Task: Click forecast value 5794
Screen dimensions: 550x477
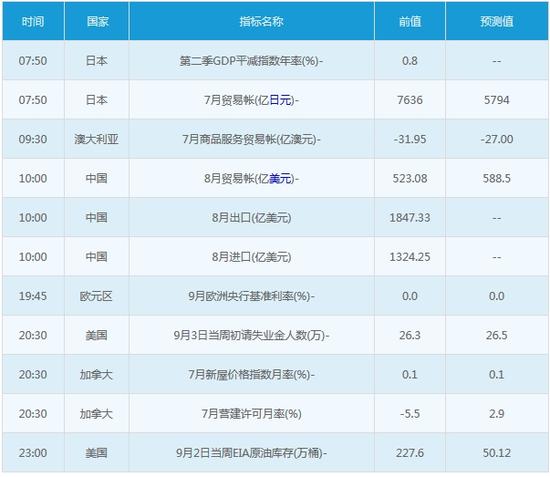Action: click(497, 100)
